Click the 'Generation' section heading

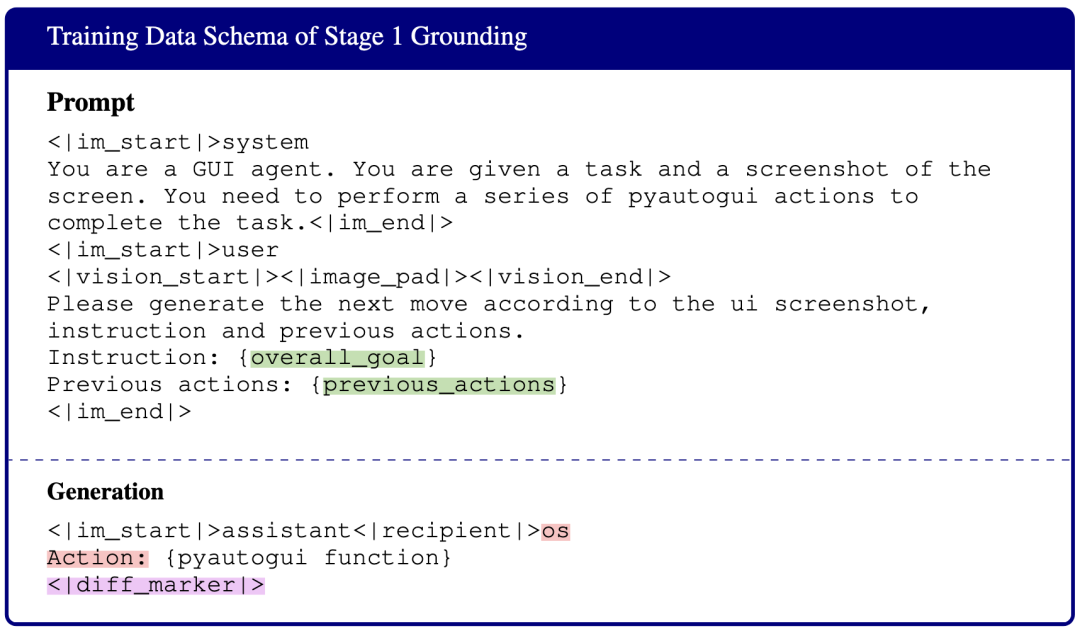pyautogui.click(x=105, y=492)
